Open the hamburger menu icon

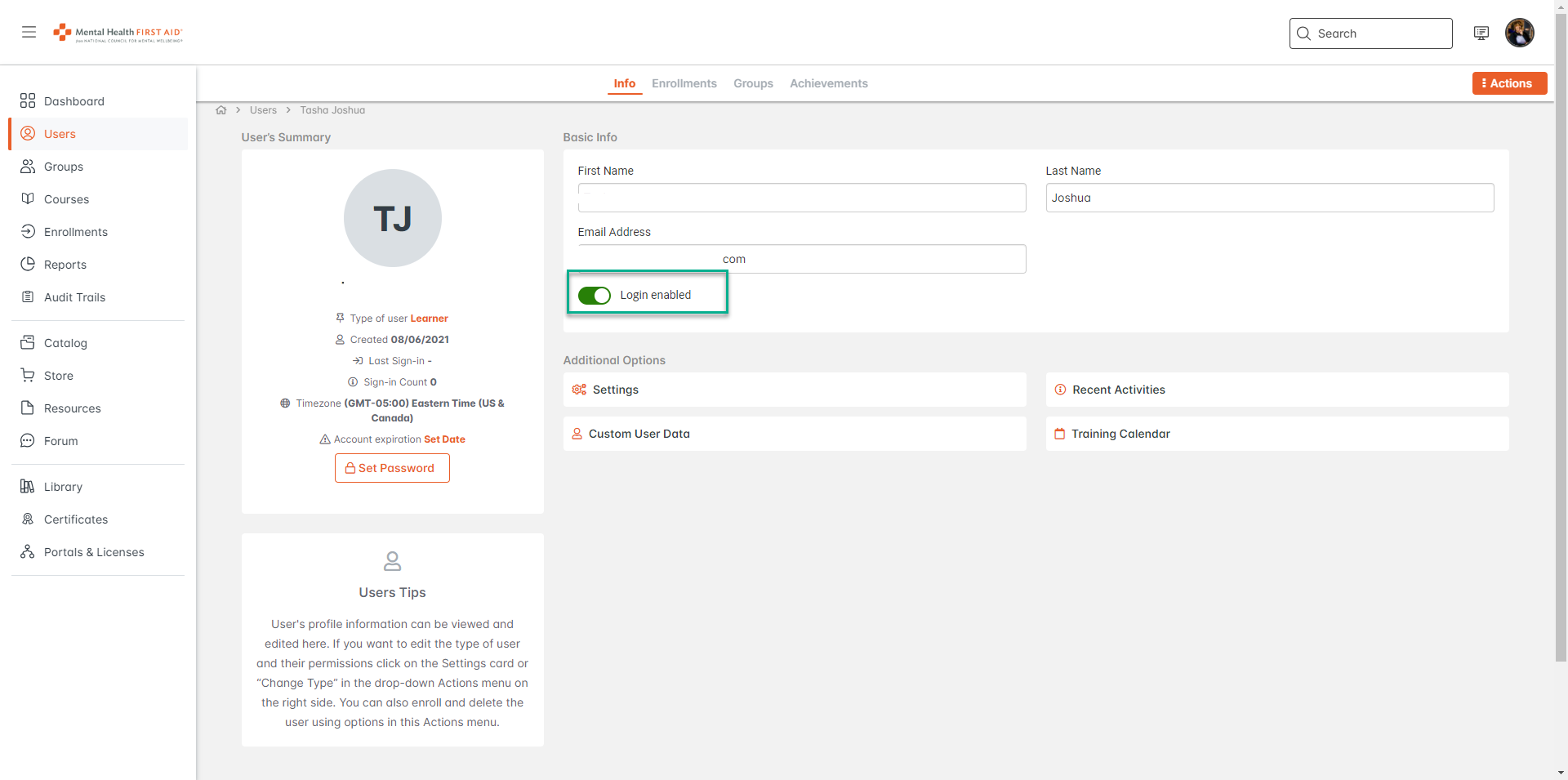[x=29, y=32]
